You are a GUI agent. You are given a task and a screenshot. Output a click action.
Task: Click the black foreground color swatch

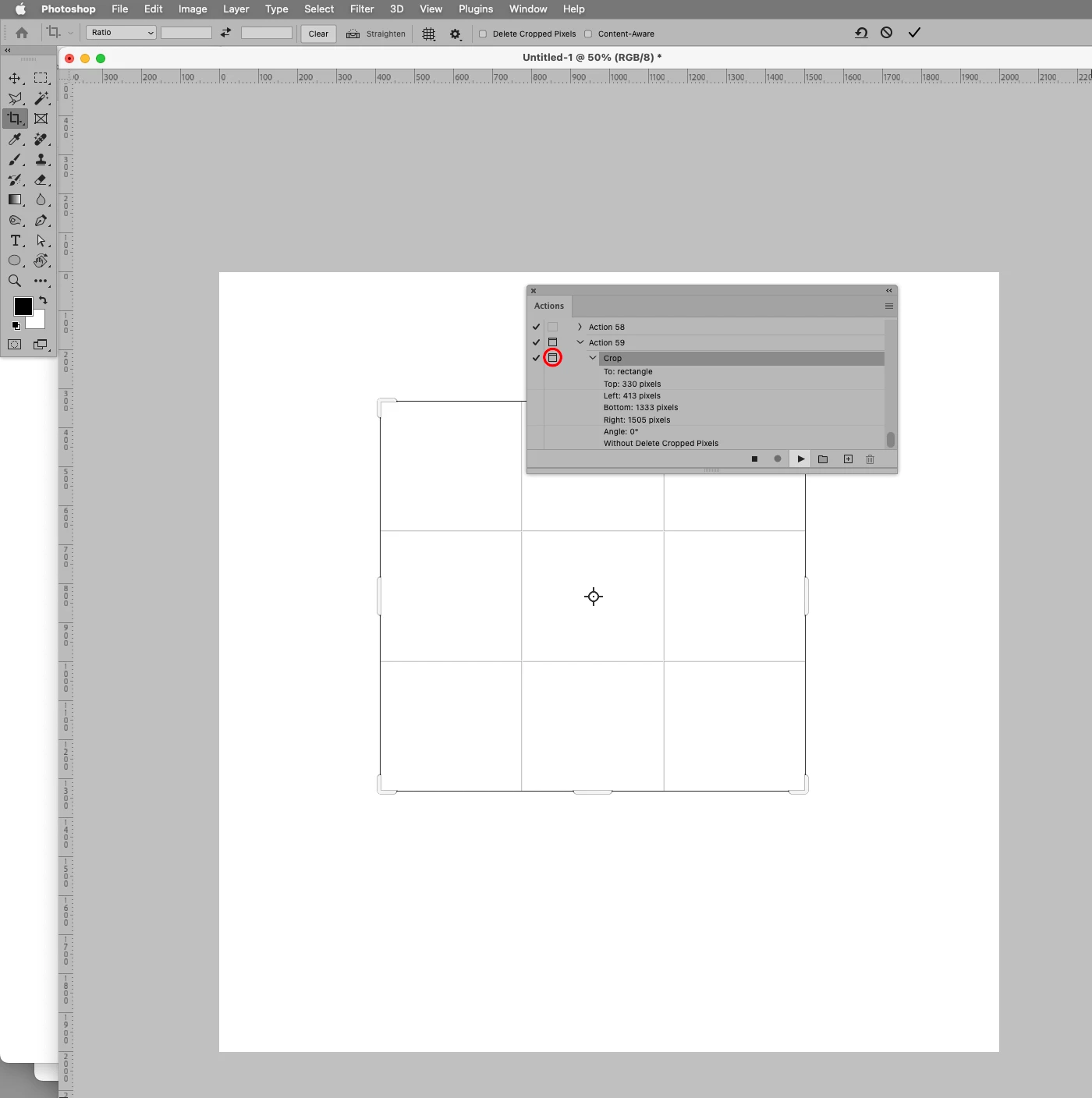[x=23, y=306]
